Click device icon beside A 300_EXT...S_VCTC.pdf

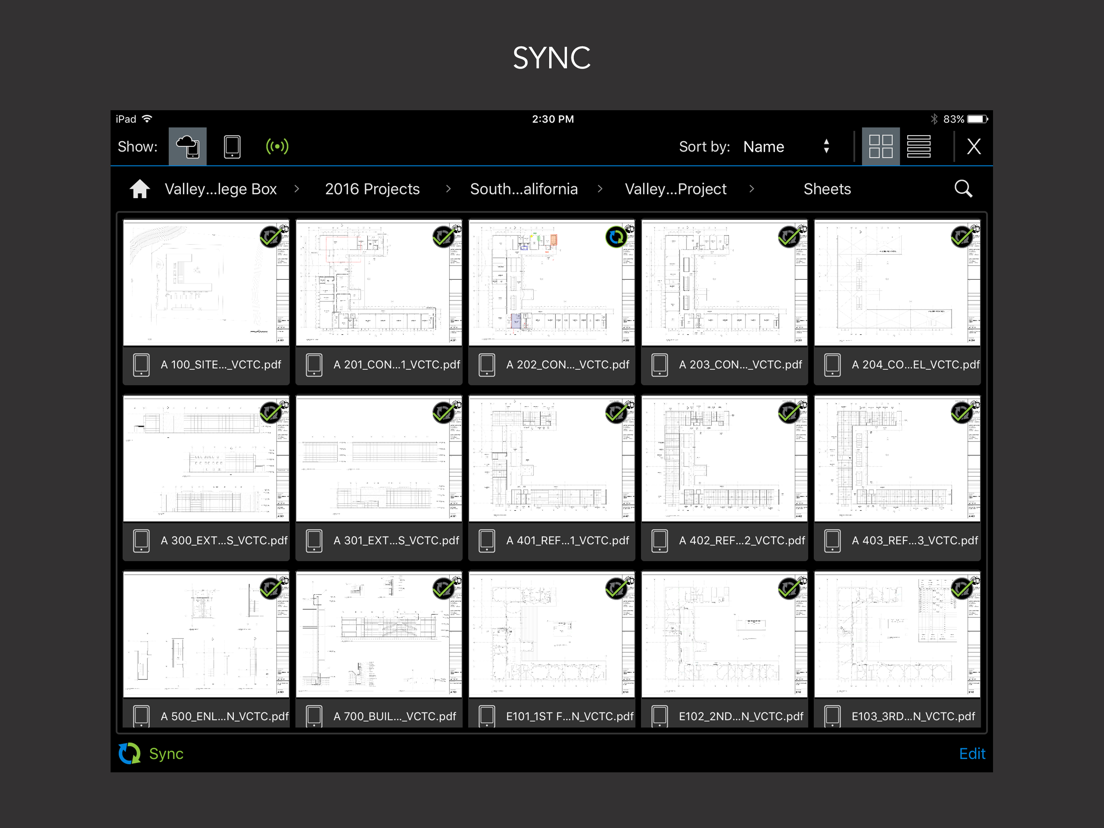click(x=142, y=541)
